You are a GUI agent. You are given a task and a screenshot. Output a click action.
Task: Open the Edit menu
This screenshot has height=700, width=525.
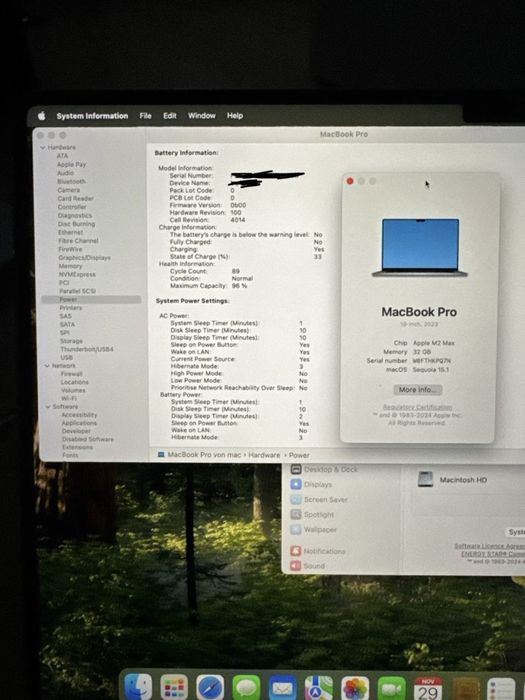(x=170, y=116)
